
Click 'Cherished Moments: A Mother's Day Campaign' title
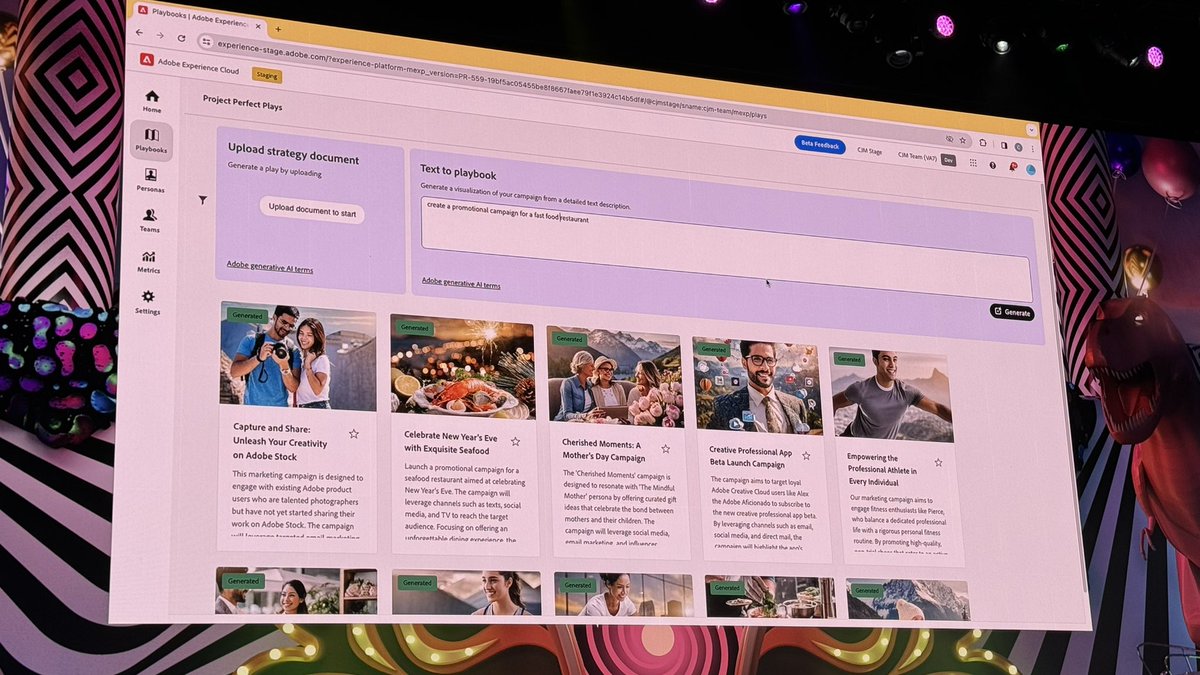[x=603, y=450]
